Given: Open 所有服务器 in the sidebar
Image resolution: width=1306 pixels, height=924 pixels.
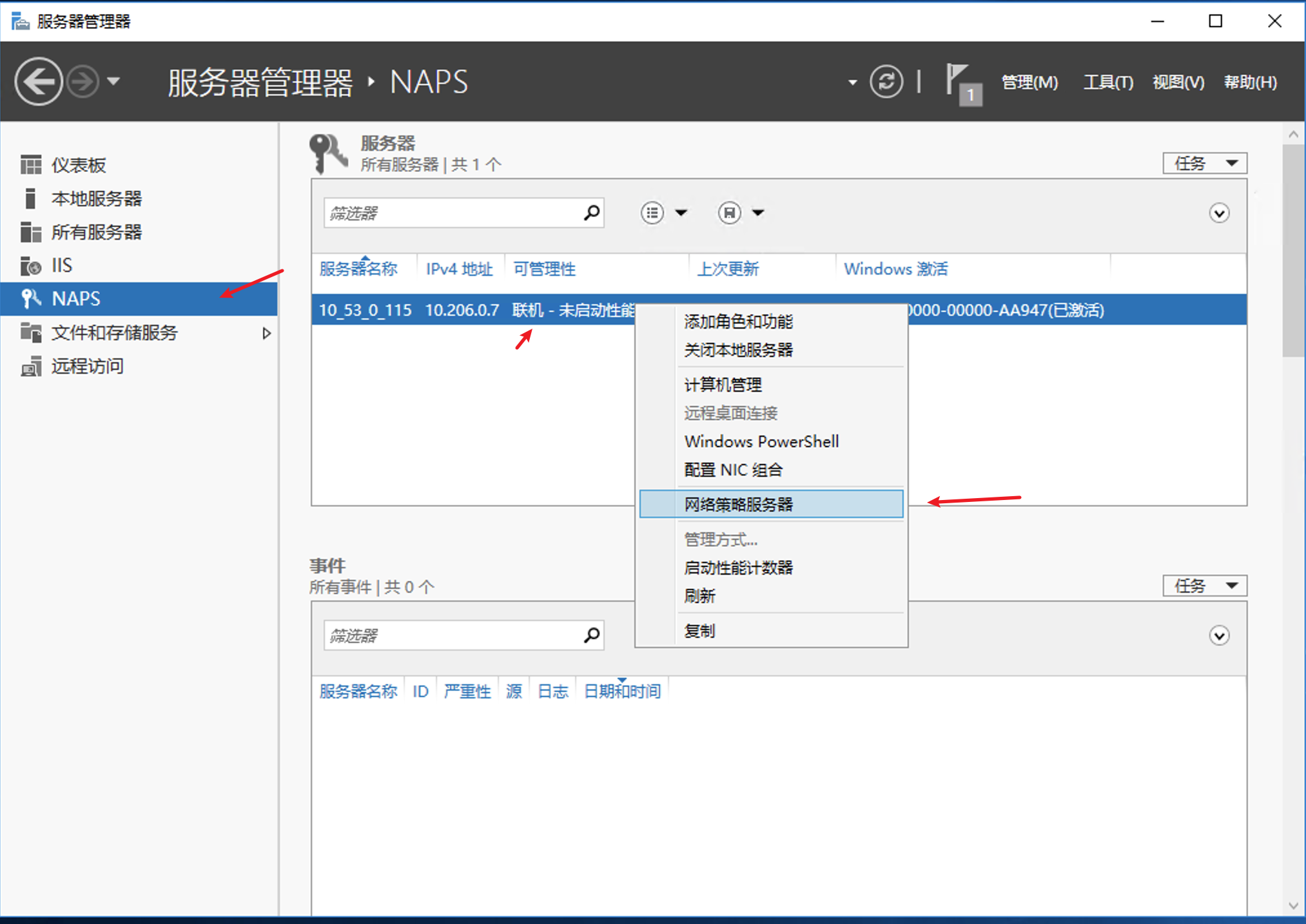Looking at the screenshot, I should (x=97, y=233).
